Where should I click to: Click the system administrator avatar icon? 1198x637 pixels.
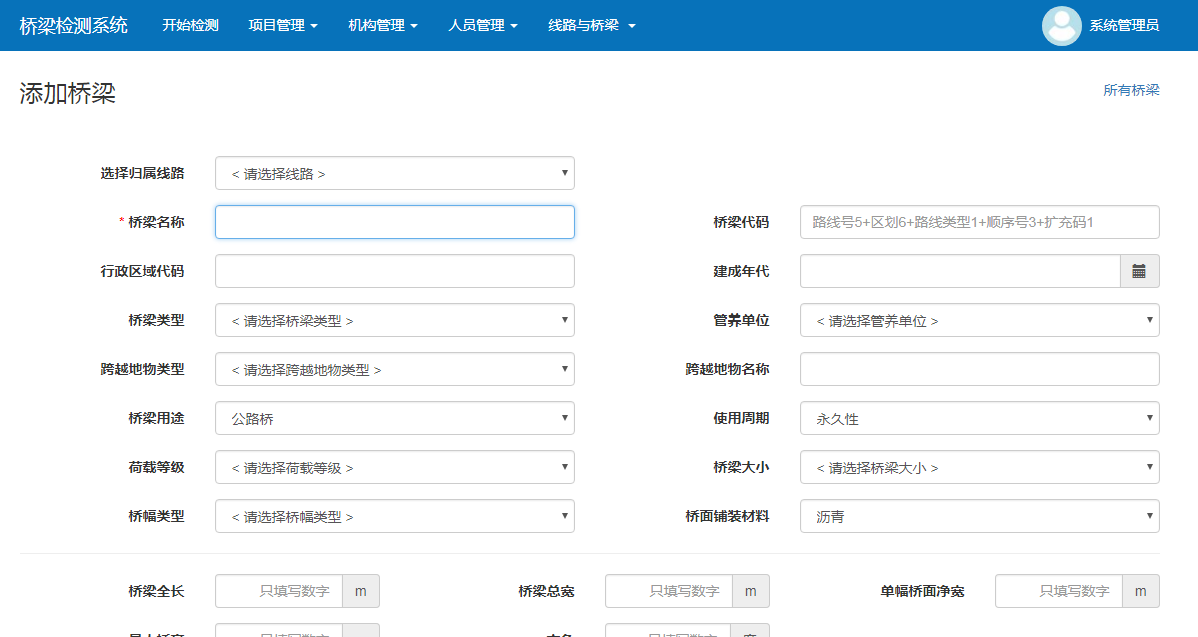[x=1061, y=26]
